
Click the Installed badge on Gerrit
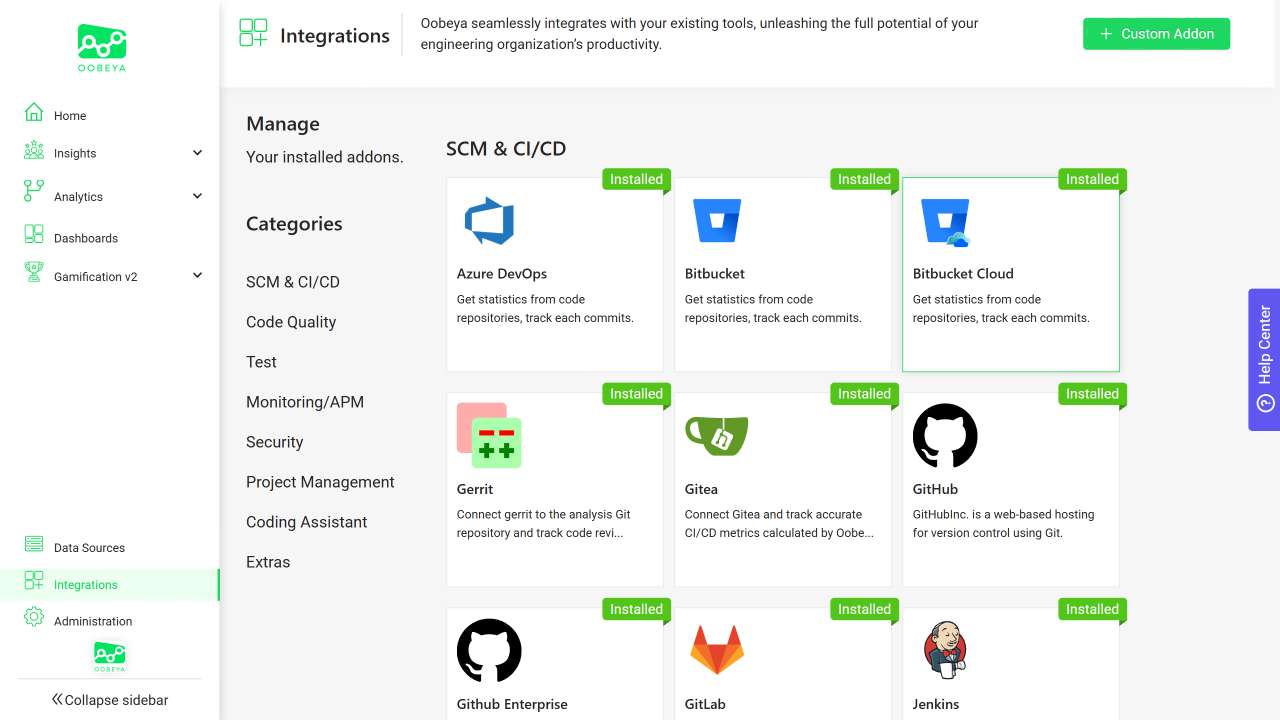[636, 394]
